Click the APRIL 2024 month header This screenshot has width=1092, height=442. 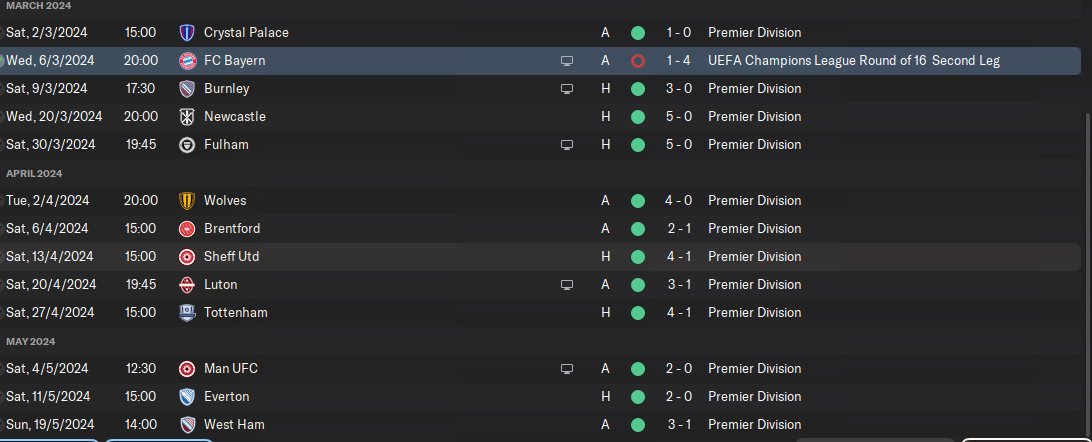pyautogui.click(x=34, y=174)
